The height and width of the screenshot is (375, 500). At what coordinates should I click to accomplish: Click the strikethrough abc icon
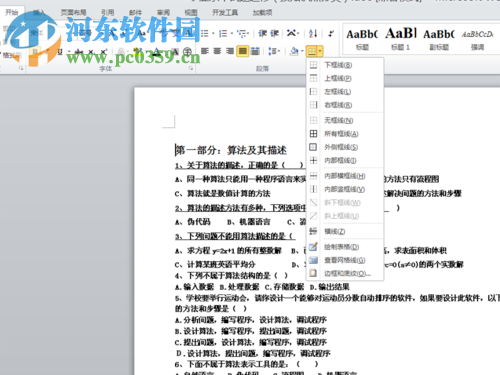(x=79, y=52)
